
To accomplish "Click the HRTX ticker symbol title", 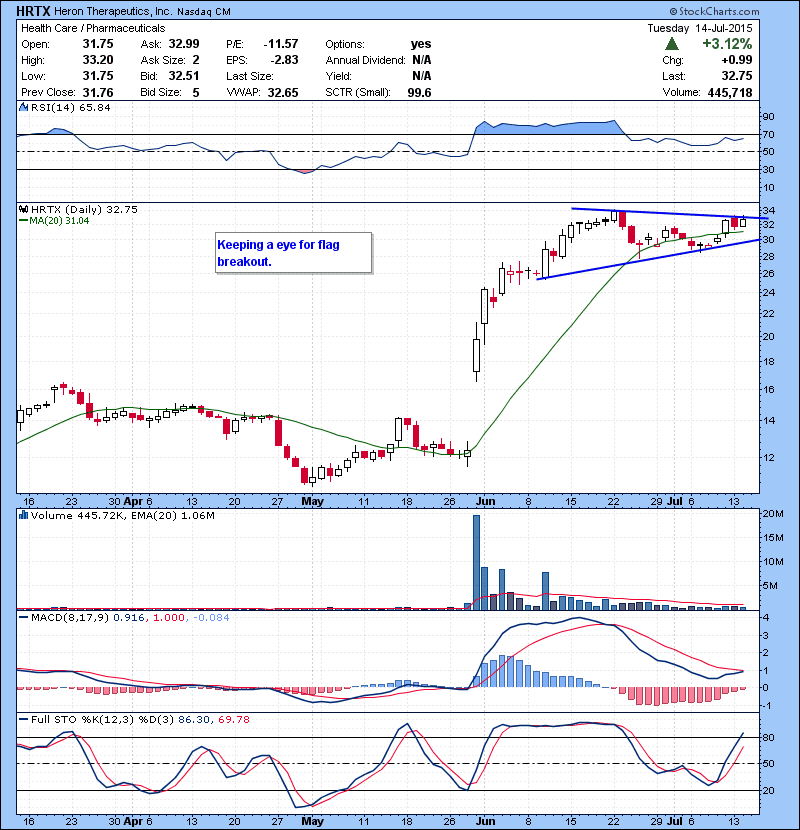I will (34, 11).
